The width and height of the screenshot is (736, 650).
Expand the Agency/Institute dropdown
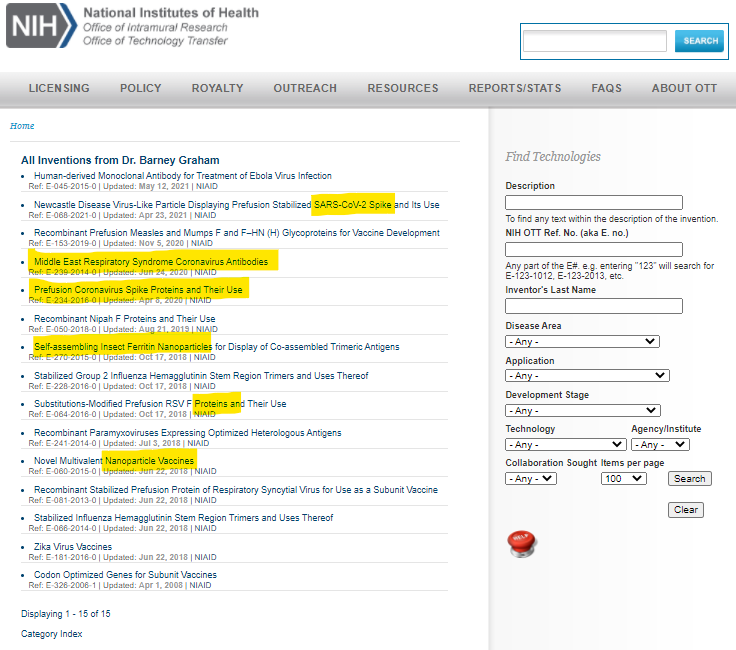pos(660,444)
